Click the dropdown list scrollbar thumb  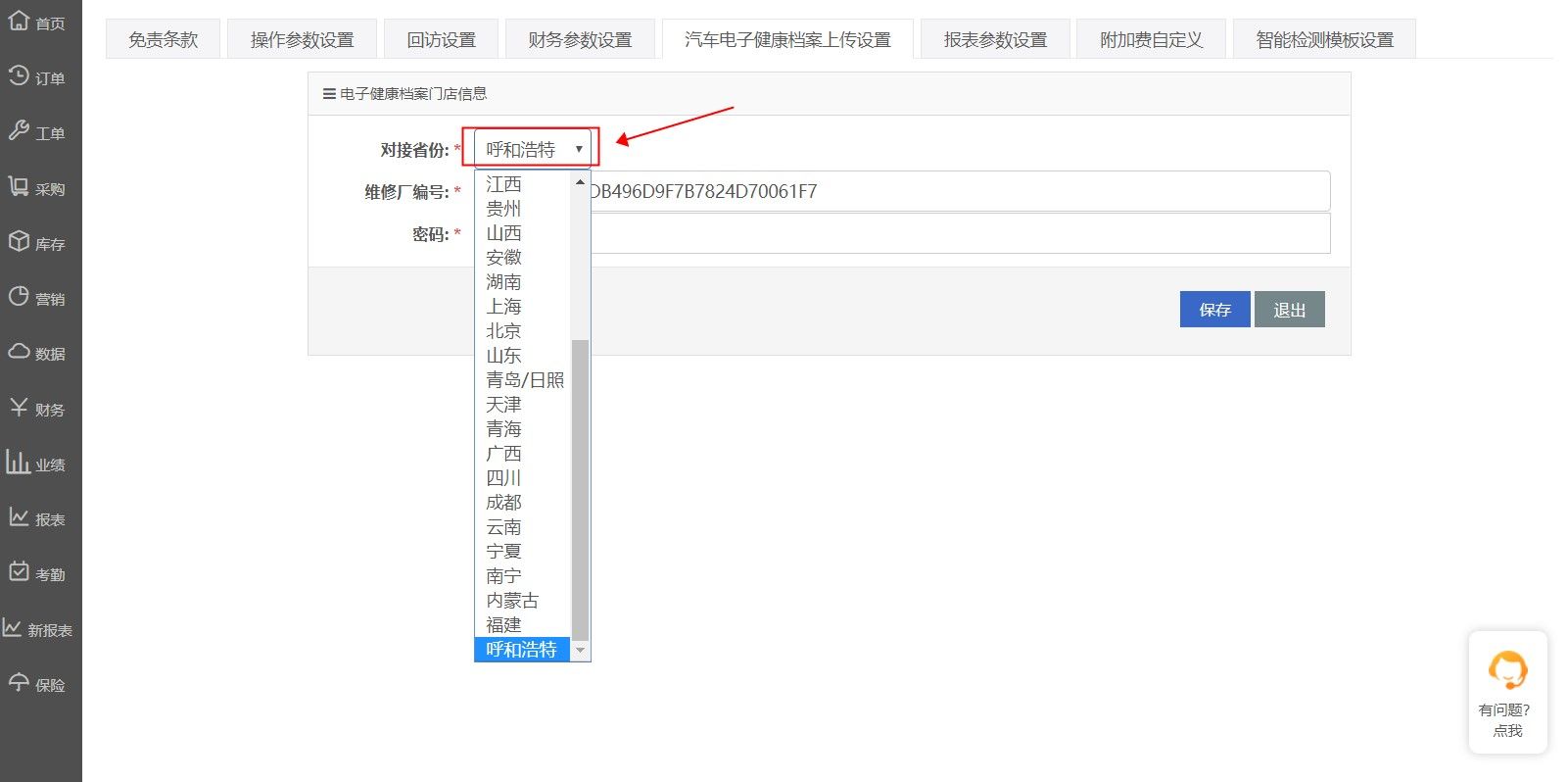(x=580, y=489)
